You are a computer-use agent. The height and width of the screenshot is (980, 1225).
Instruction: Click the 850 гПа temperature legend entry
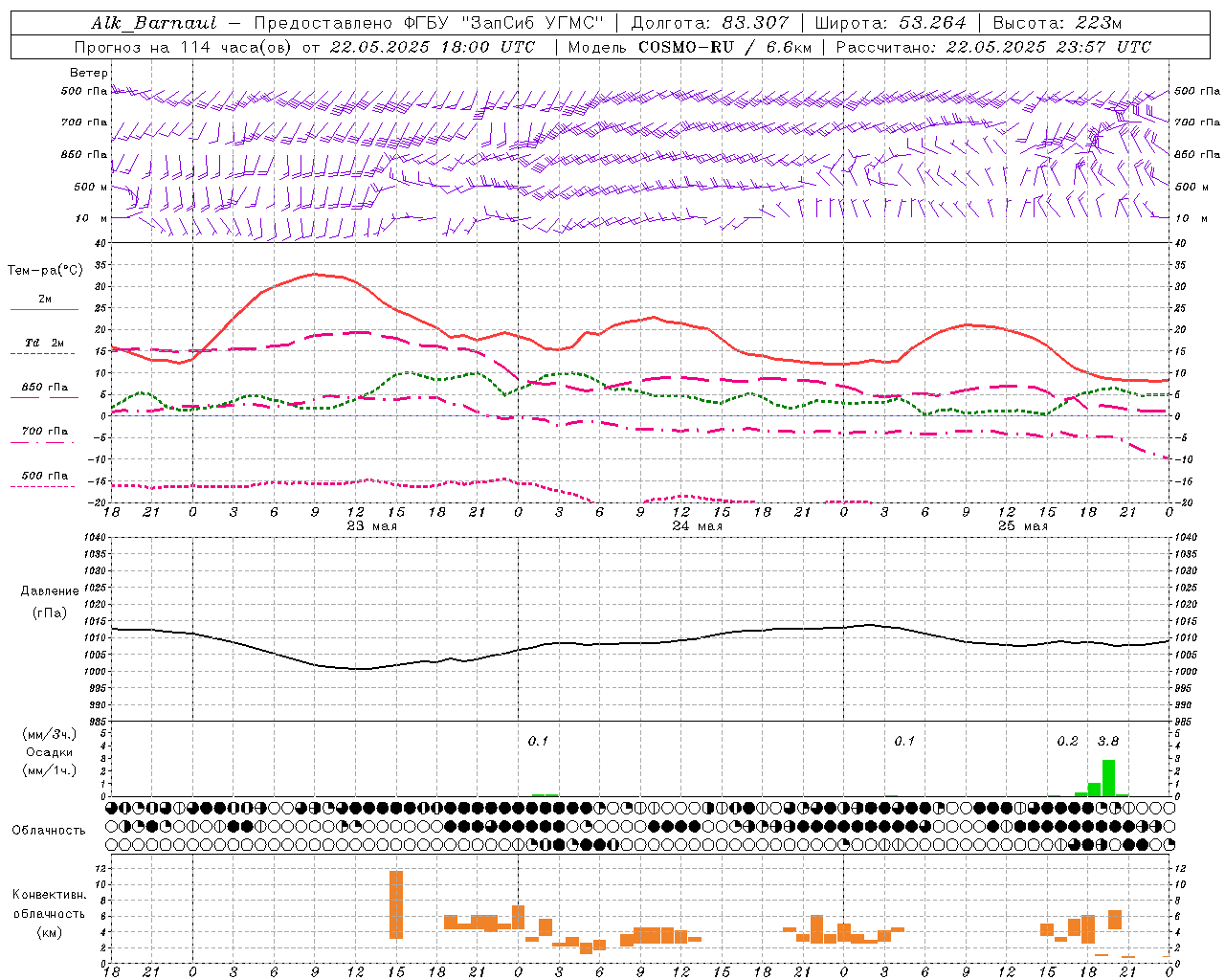point(45,388)
